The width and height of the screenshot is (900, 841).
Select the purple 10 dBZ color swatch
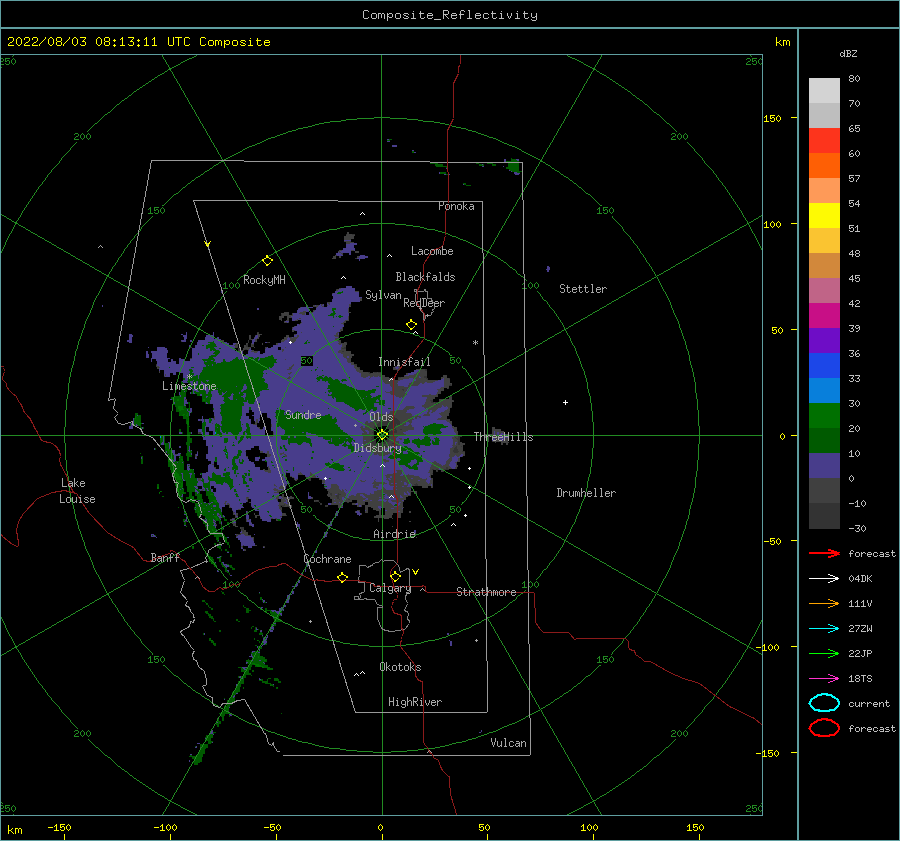point(824,465)
